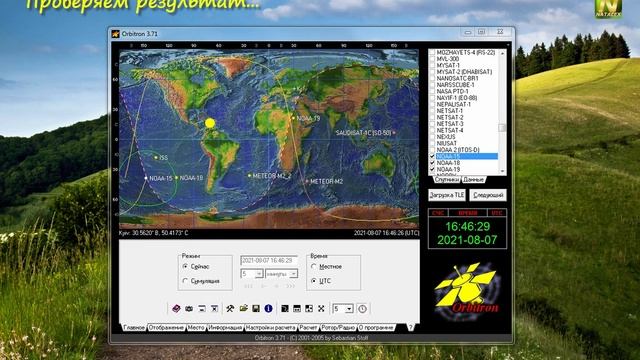Open the step value dropdown showing 5
This screenshot has height=360, width=640.
[259, 274]
